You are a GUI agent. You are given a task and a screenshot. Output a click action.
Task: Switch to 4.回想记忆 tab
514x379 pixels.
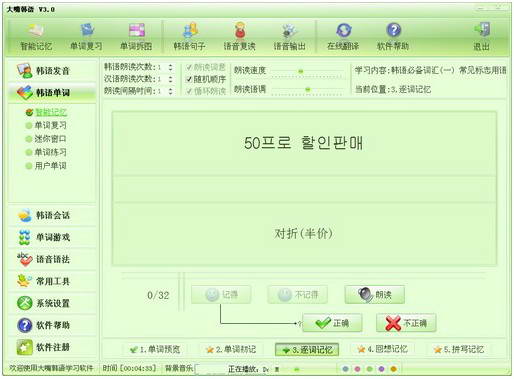coord(383,349)
